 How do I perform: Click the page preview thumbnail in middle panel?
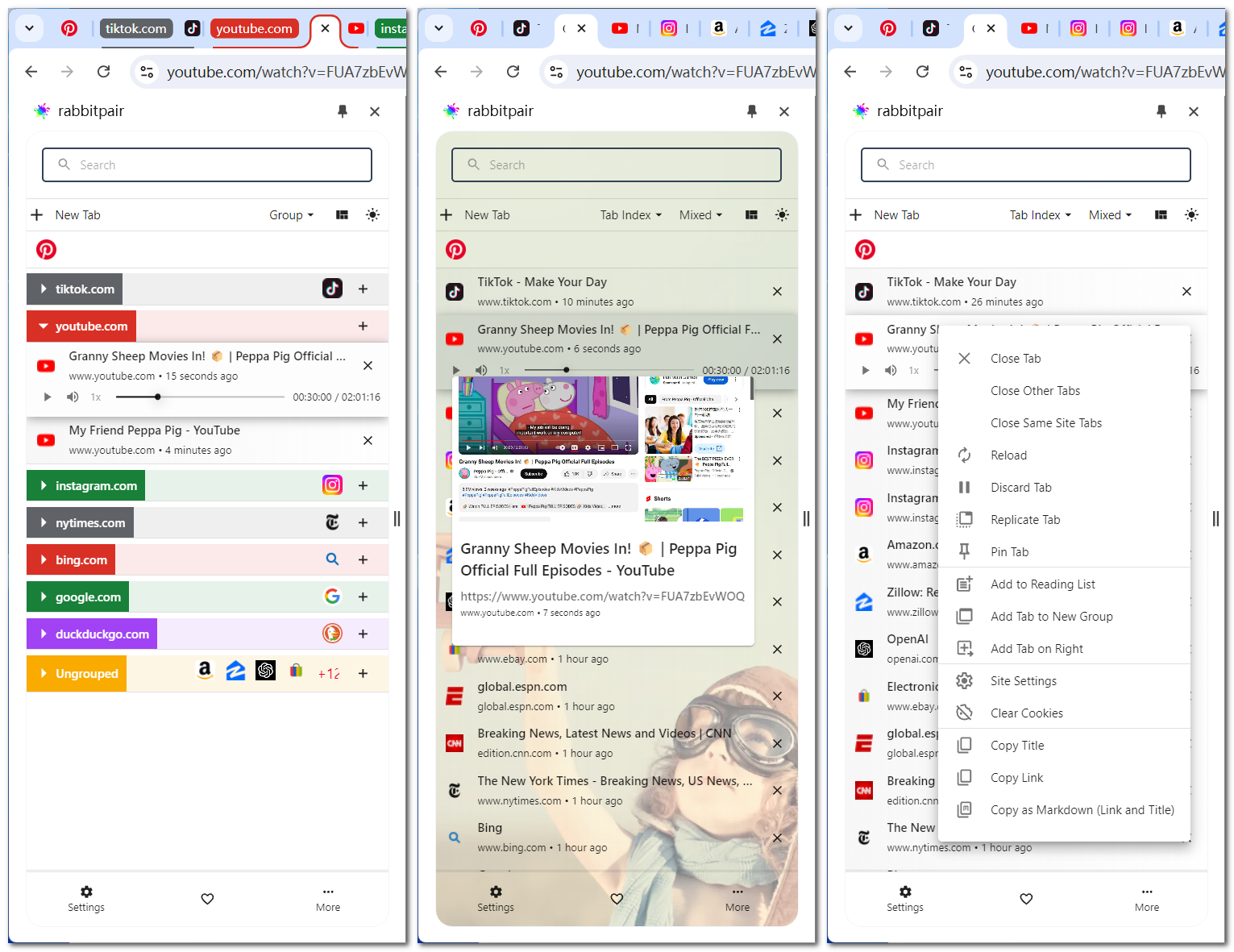click(601, 448)
